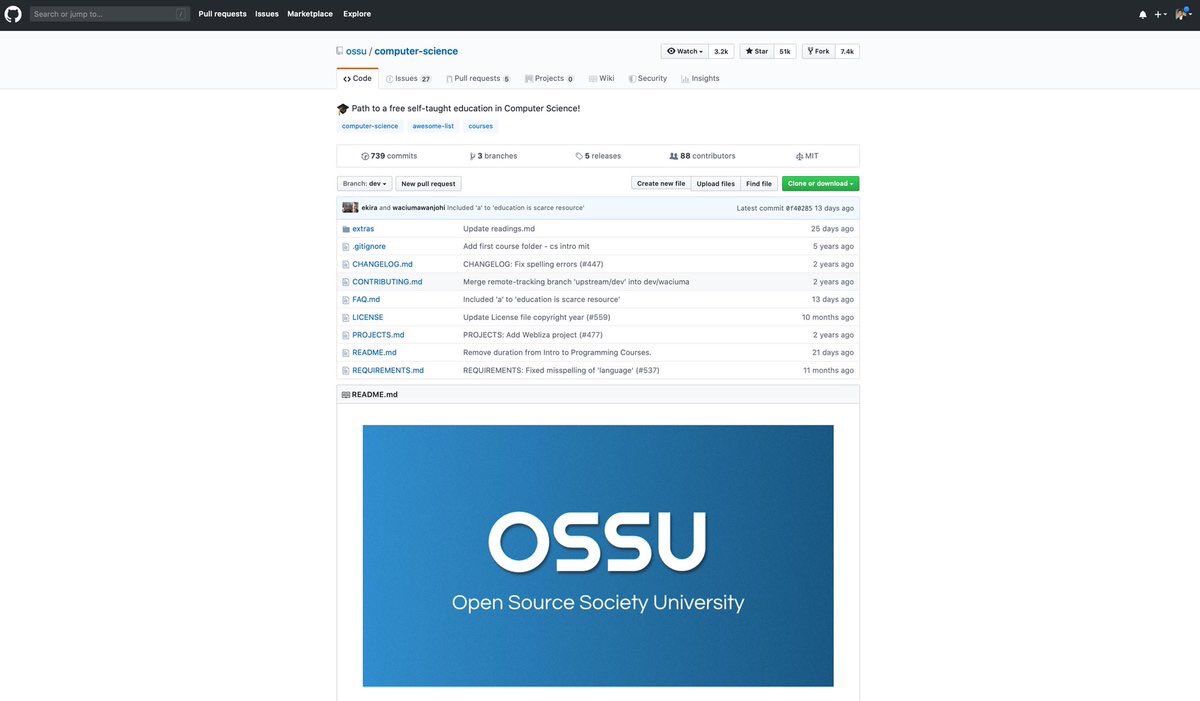Click the extras folder icon
Viewport: 1200px width, 701px height.
pos(346,229)
